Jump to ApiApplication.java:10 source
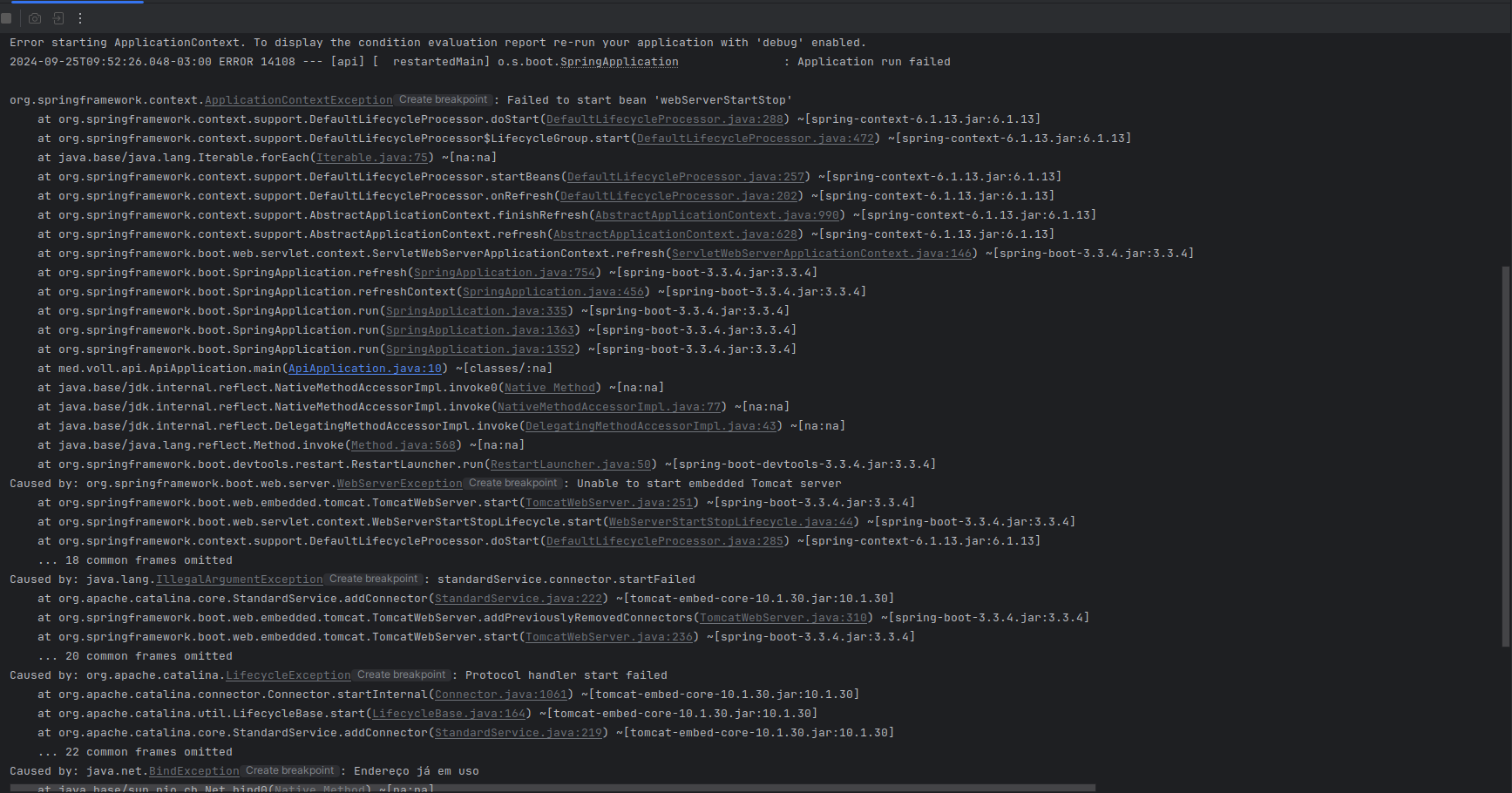Screen dimensions: 1512x793 [365, 369]
